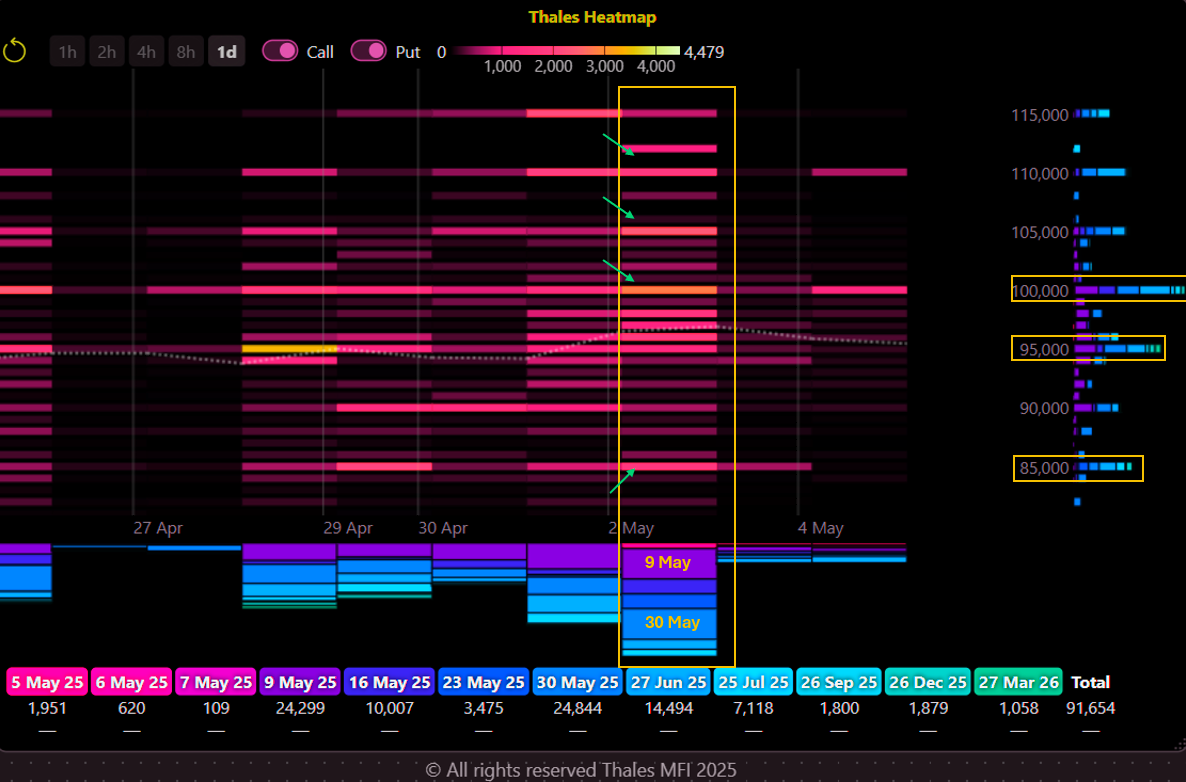Viewport: 1186px width, 782px height.
Task: Click the Total column label
Action: pyautogui.click(x=1091, y=682)
